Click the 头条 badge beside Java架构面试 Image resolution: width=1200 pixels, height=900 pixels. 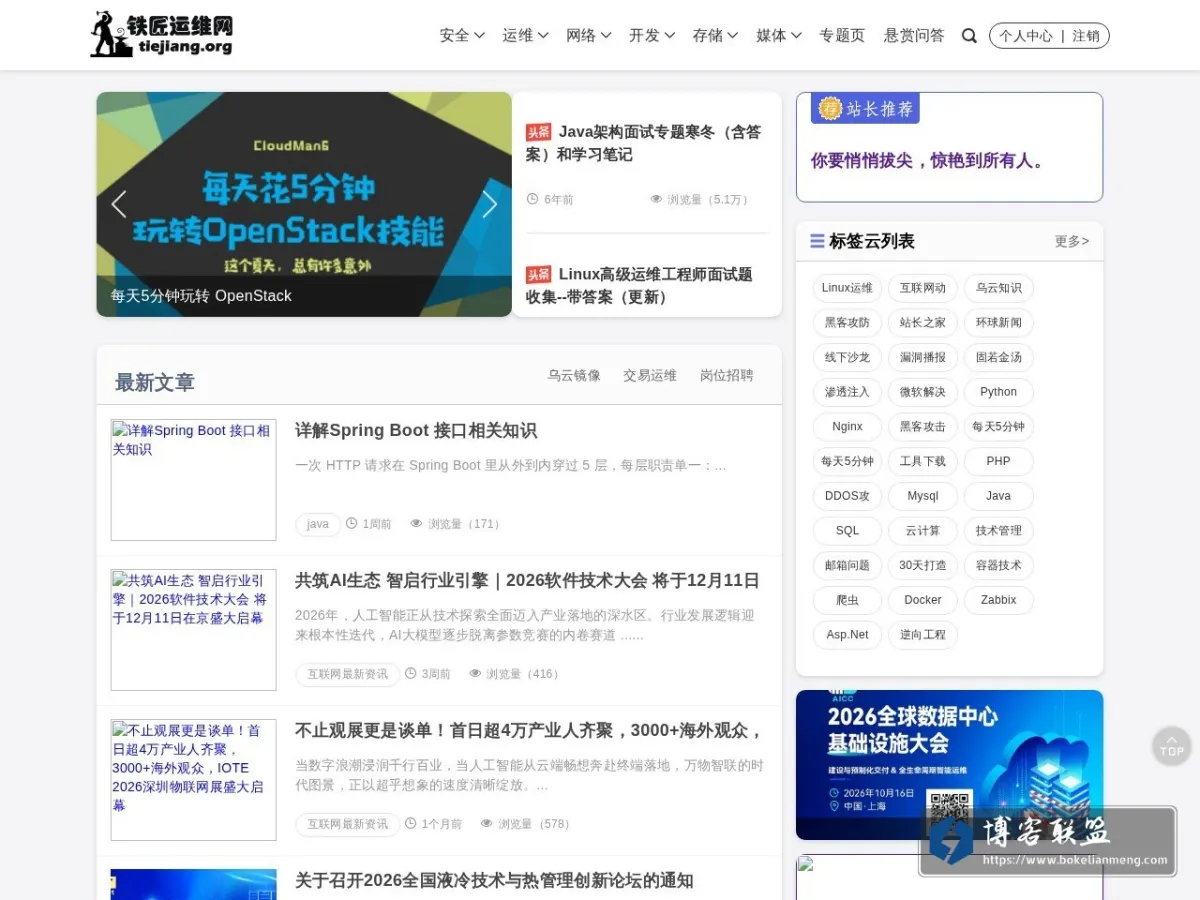pos(539,132)
